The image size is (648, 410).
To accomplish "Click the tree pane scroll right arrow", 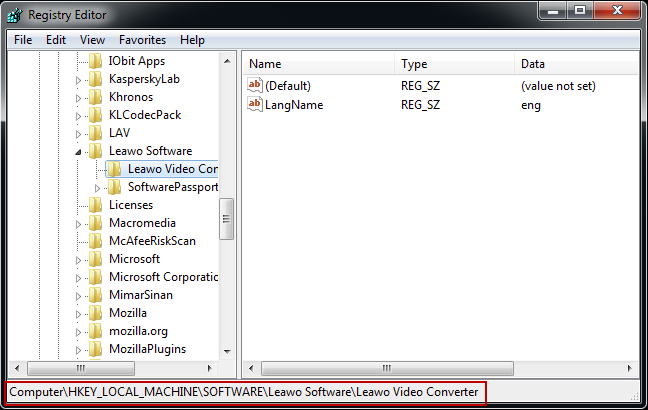I will pos(210,368).
